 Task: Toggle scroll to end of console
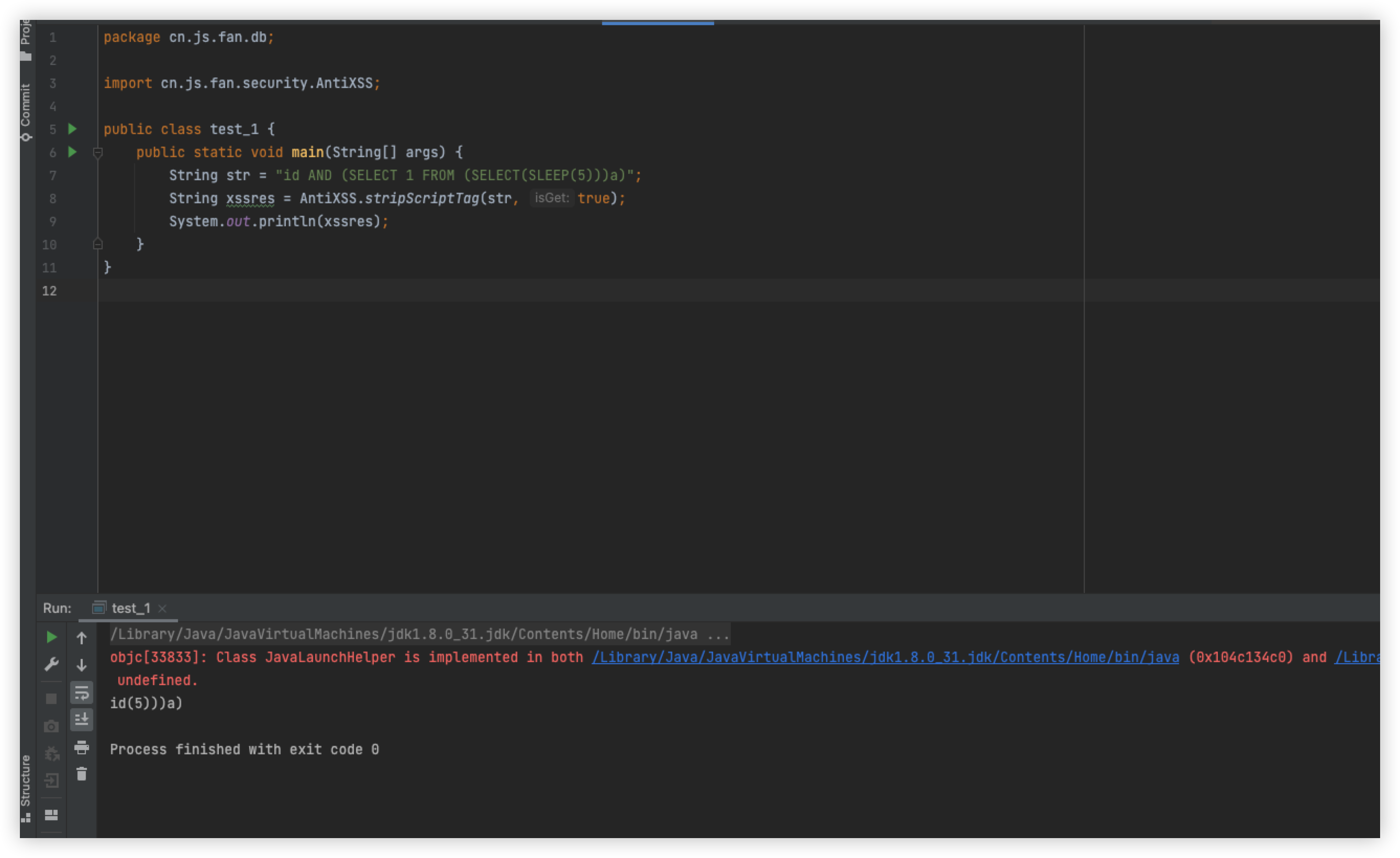point(81,719)
